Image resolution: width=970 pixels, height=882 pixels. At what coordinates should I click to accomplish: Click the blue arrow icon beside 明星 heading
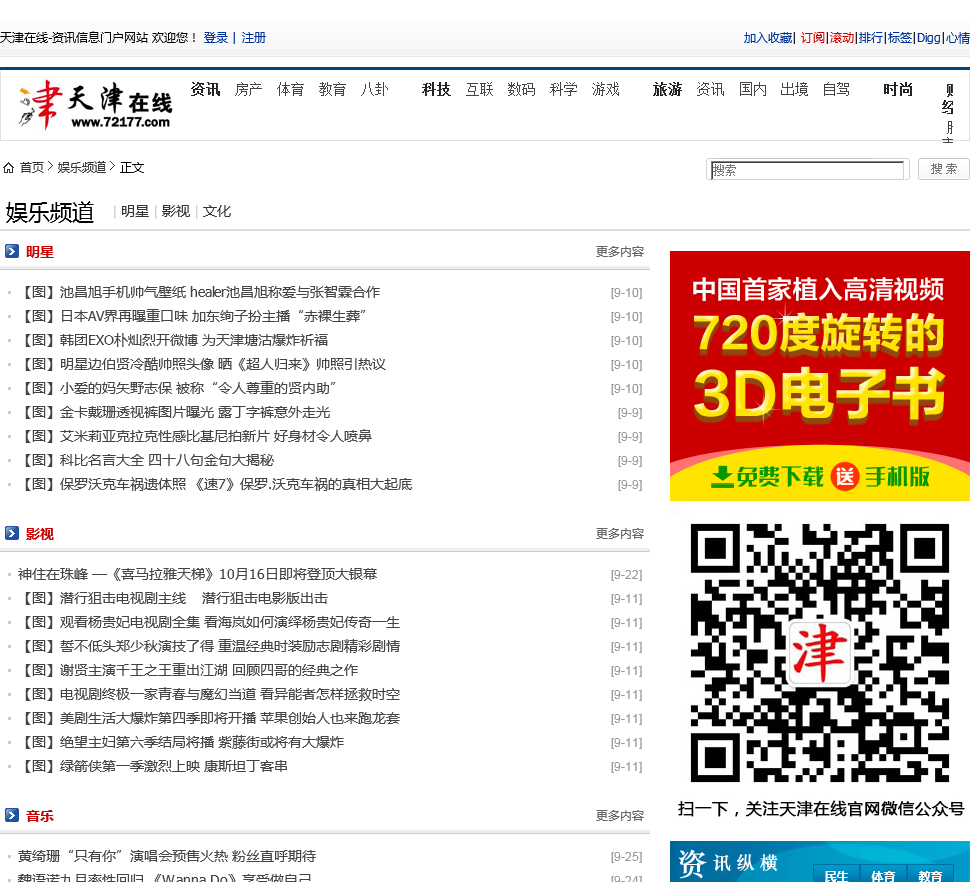(12, 251)
